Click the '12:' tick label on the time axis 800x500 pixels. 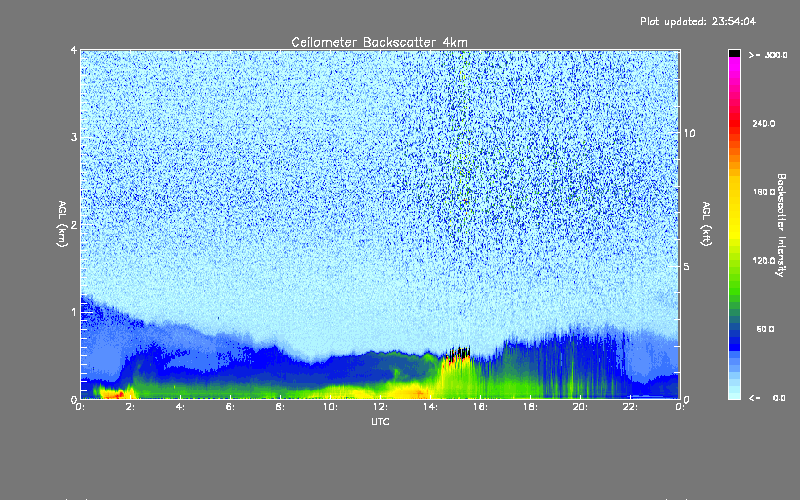[x=380, y=407]
